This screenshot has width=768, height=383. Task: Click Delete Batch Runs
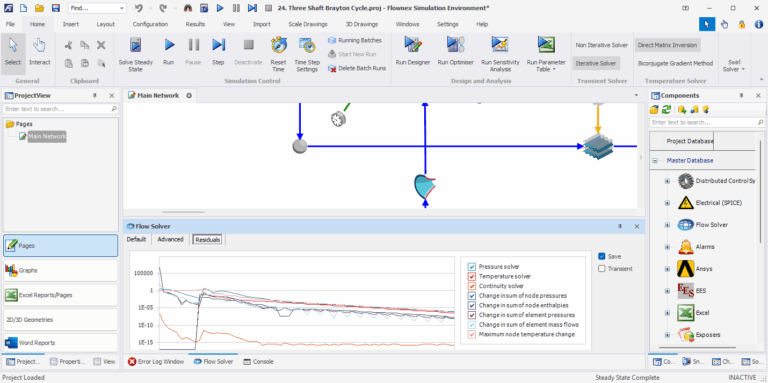pos(357,68)
